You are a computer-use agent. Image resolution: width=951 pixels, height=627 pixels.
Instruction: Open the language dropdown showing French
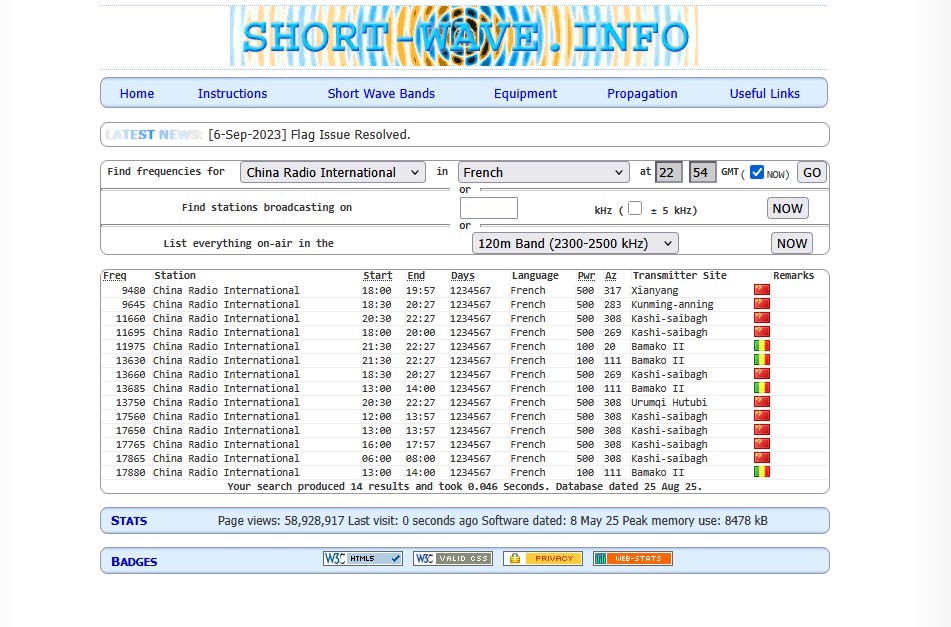point(543,172)
